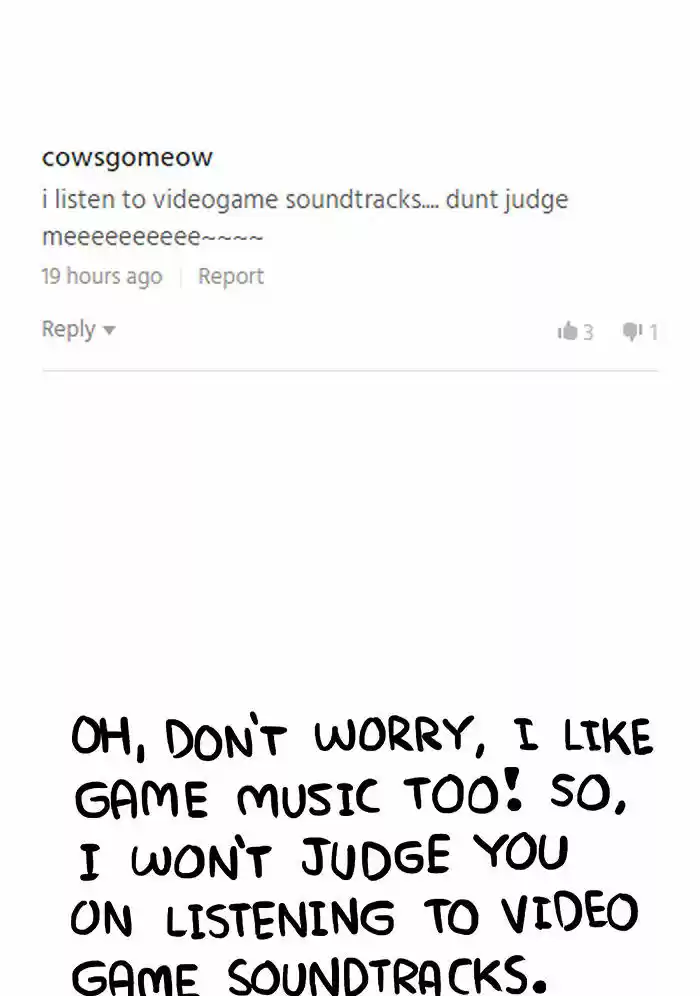This screenshot has height=996, width=700.
Task: Click the like count number 3
Action: click(588, 332)
